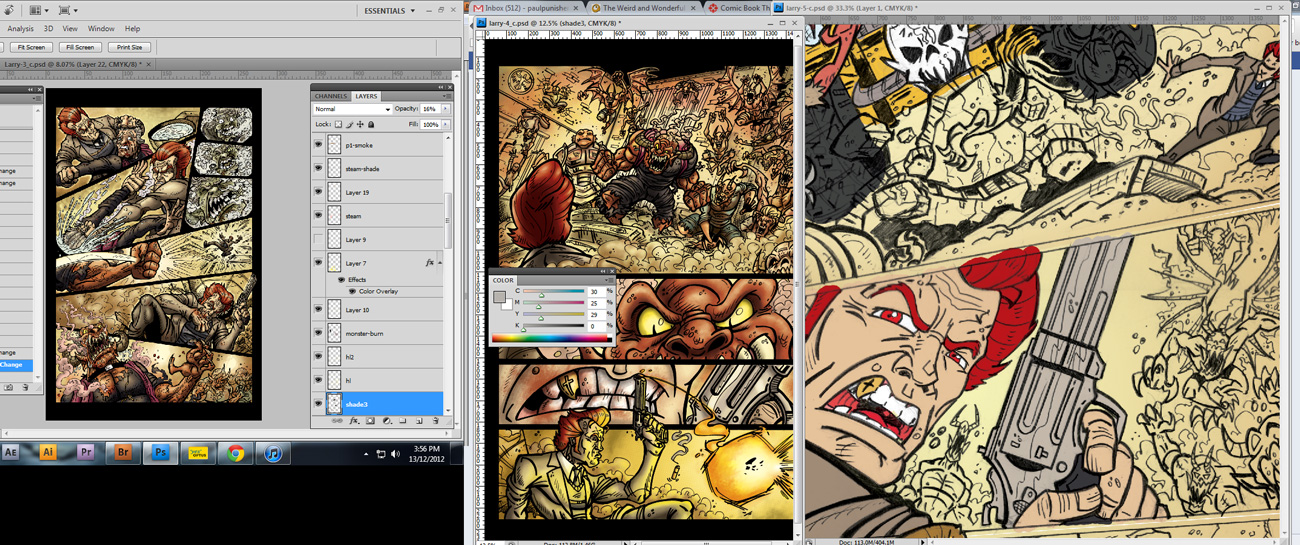Hide the monster-burn layer
1300x545 pixels.
318,333
